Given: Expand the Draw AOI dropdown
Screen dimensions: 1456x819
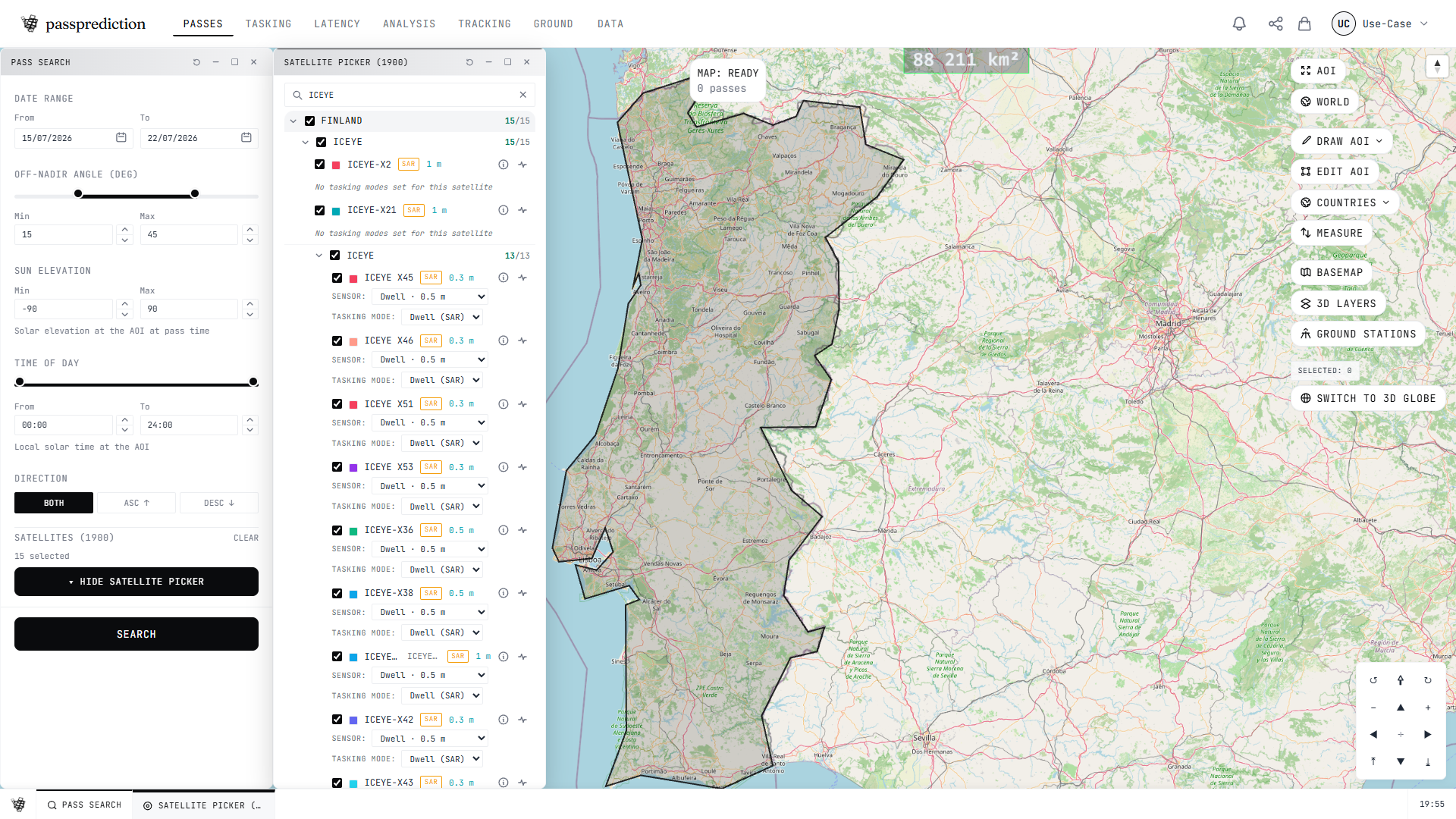Looking at the screenshot, I should (1341, 141).
